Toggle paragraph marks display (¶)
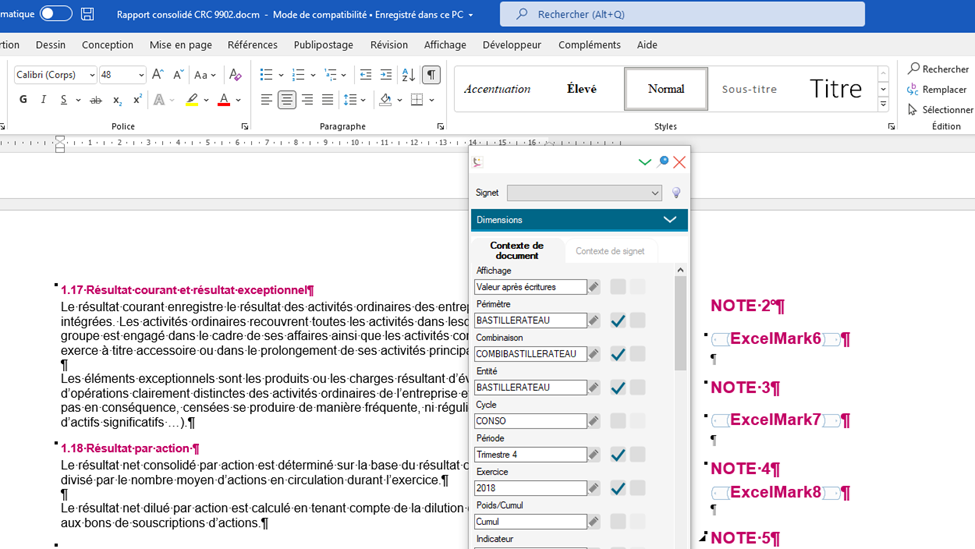Image resolution: width=975 pixels, height=549 pixels. (x=431, y=75)
